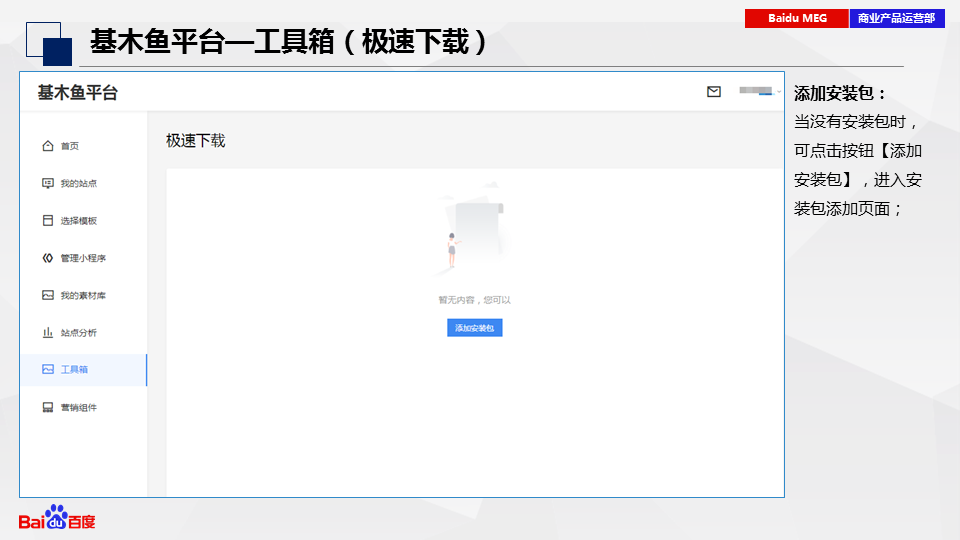Click the 我的素材库 image icon
960x540 pixels.
[x=48, y=295]
